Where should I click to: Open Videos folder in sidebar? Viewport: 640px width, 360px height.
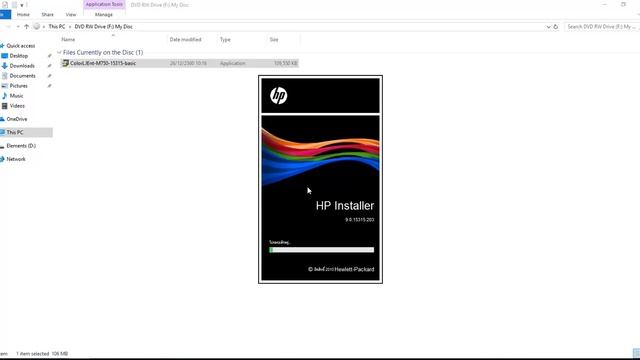(17, 106)
